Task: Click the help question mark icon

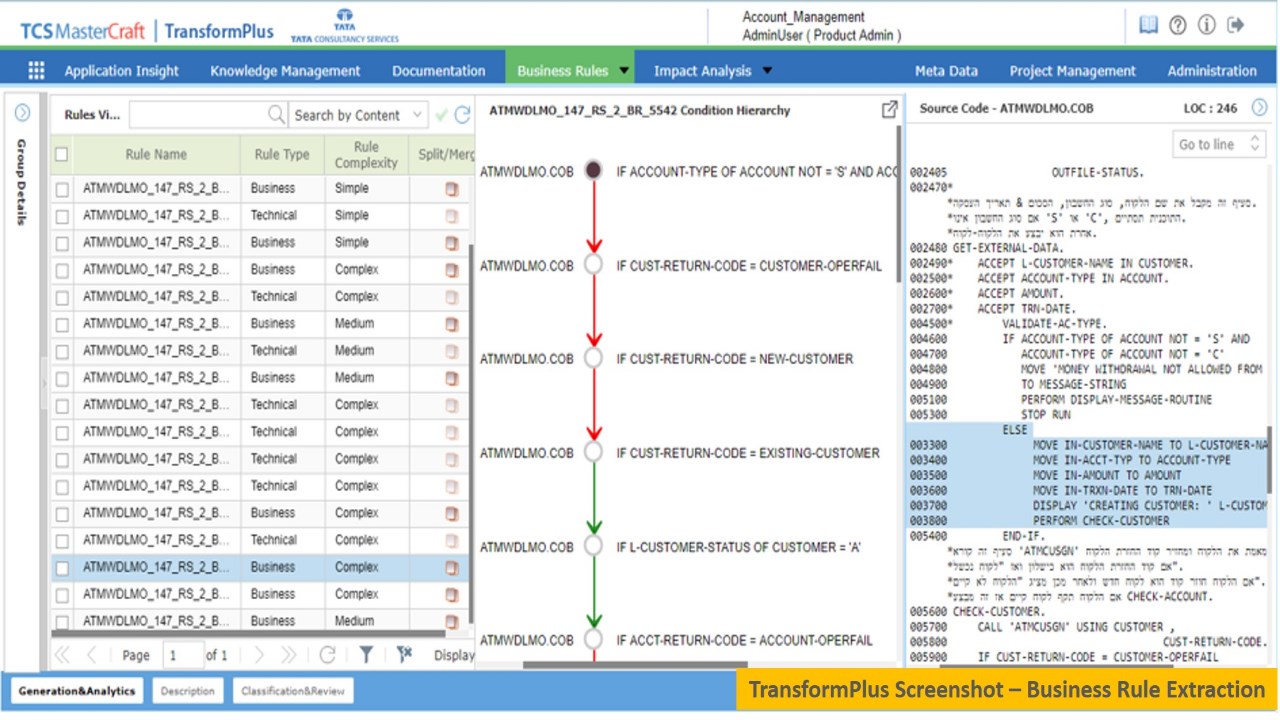Action: (1178, 25)
